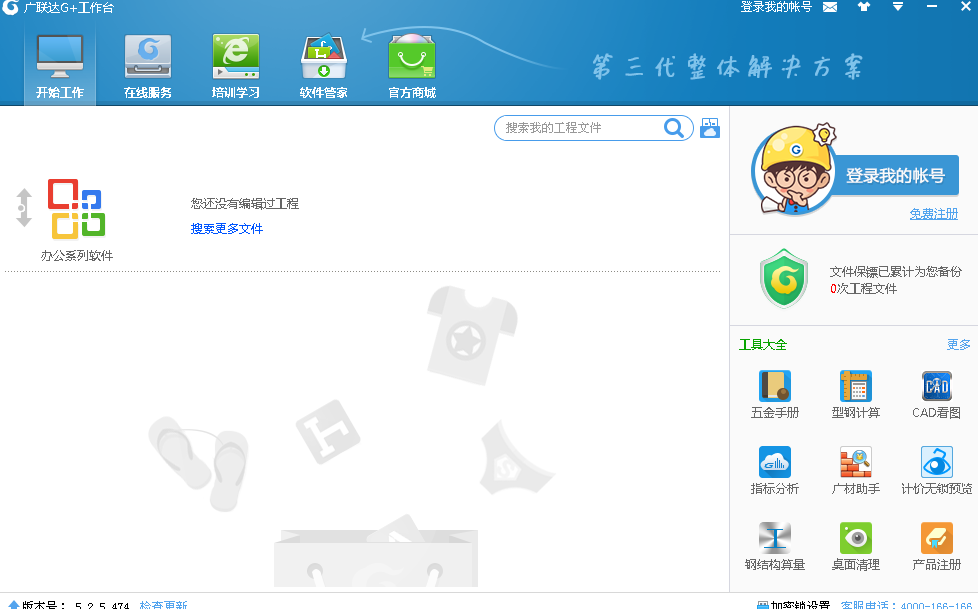Viewport: 978px width, 609px height.
Task: Open the title bar dropdown menu arrow
Action: [x=898, y=7]
